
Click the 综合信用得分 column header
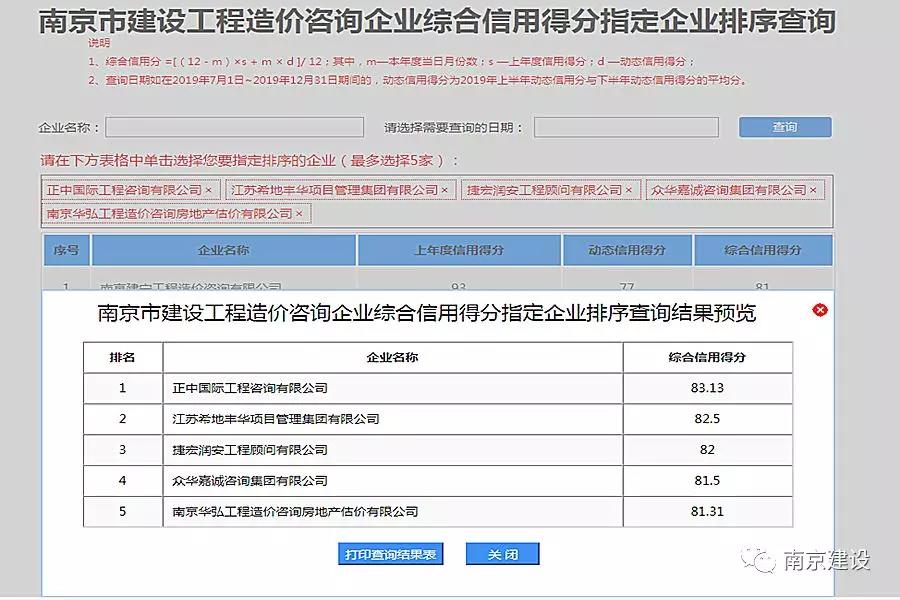764,250
